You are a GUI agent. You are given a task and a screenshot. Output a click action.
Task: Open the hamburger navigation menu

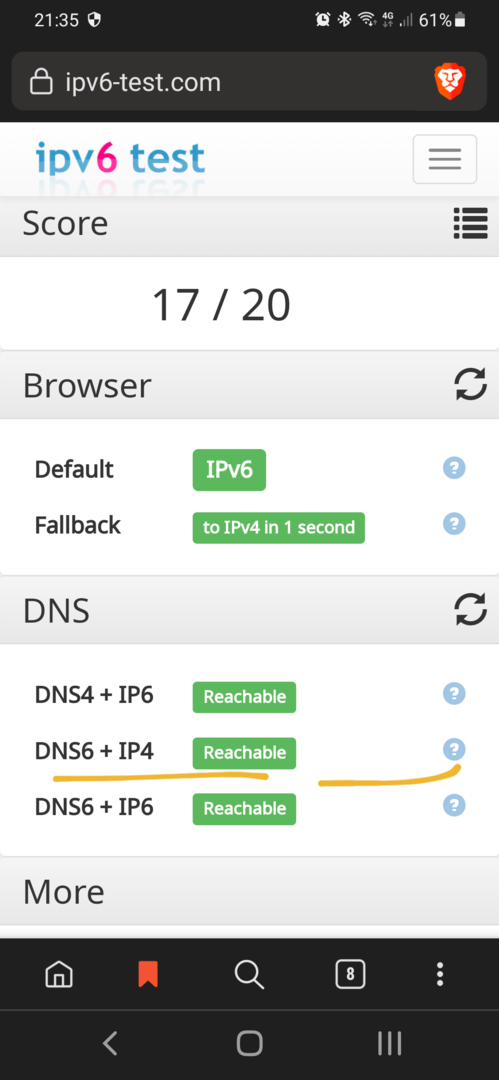point(445,159)
